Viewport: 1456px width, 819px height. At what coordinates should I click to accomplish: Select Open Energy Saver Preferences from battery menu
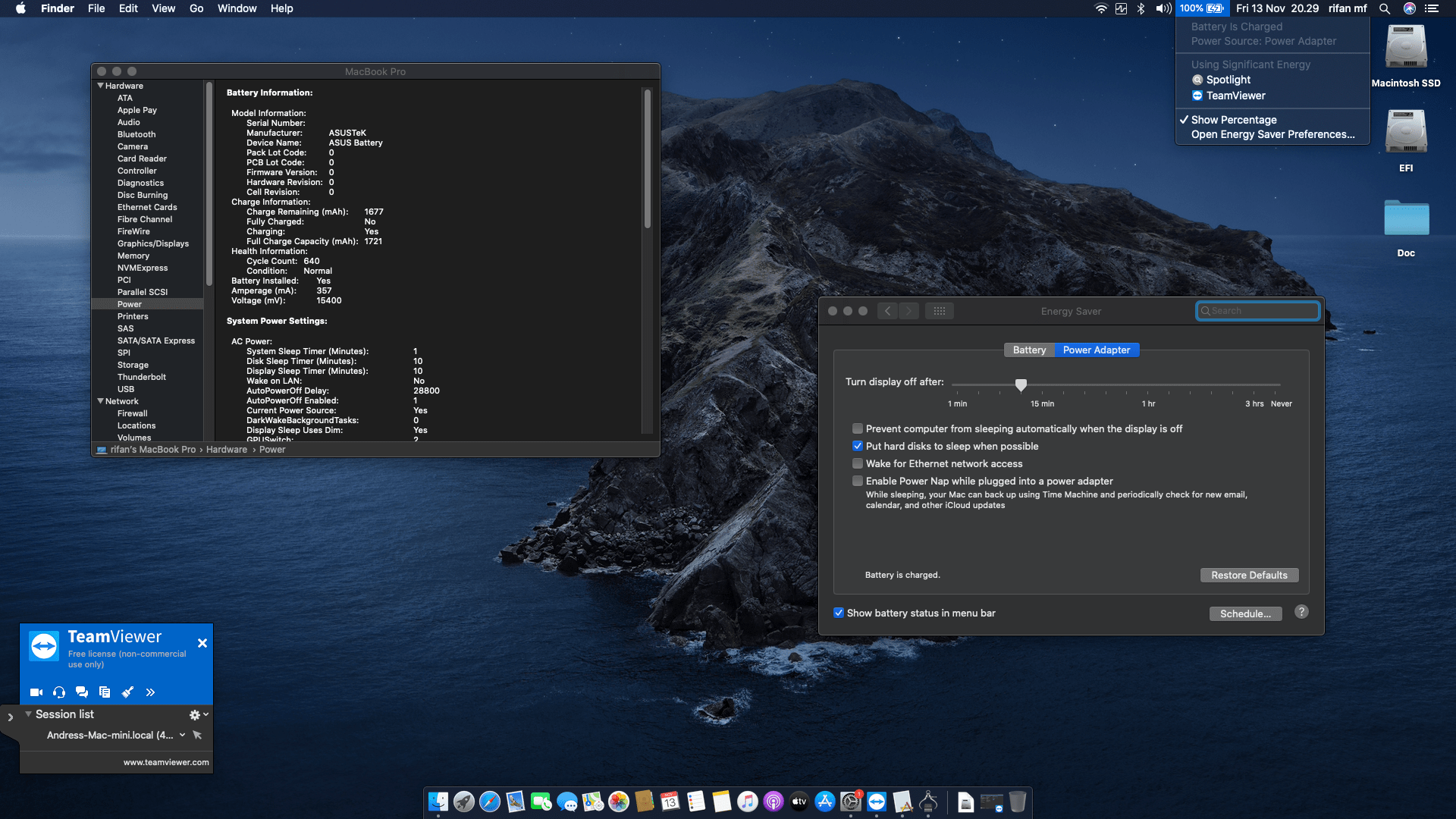[x=1272, y=134]
